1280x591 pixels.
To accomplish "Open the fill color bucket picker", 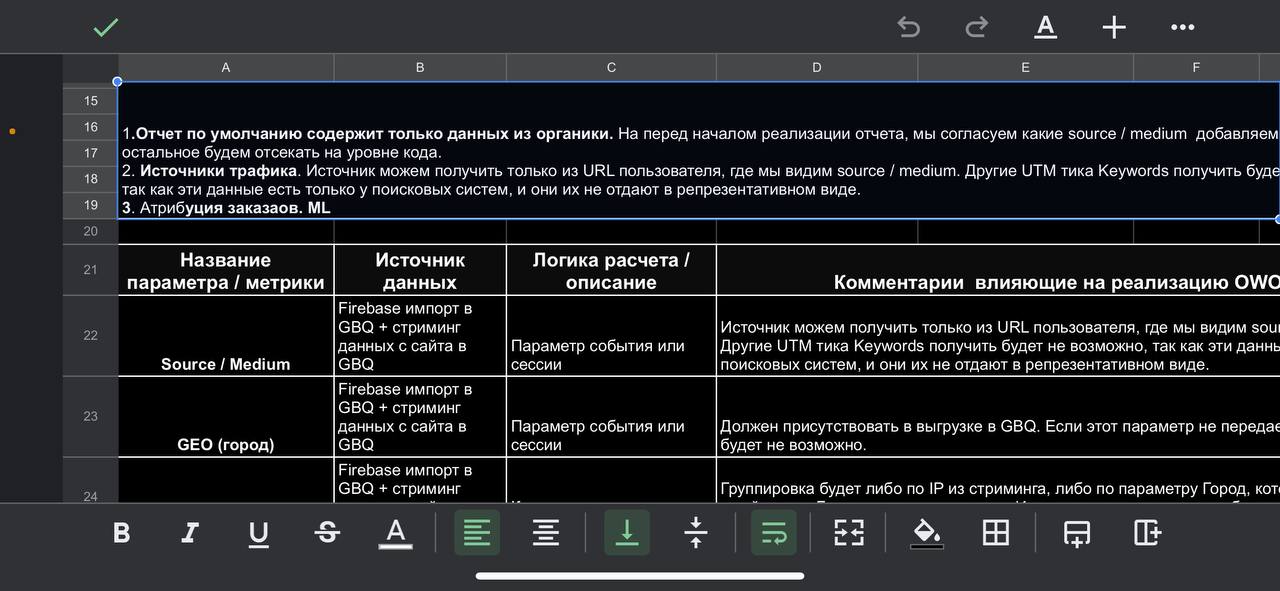I will (927, 533).
